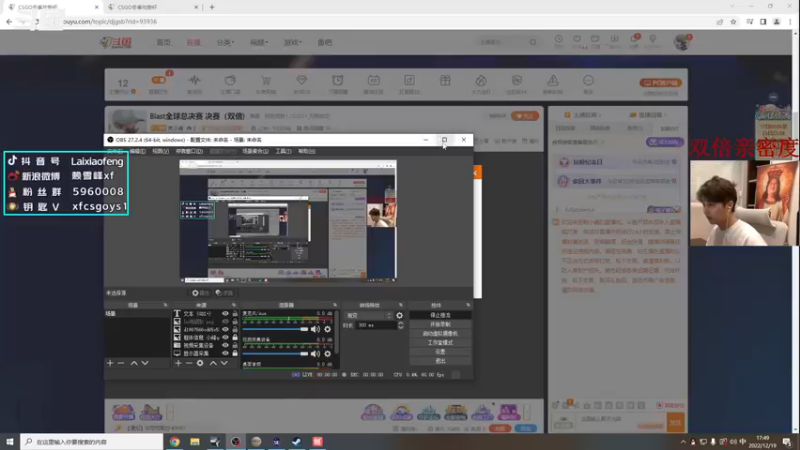
Task: Move the selected source up
Action: (x=213, y=363)
